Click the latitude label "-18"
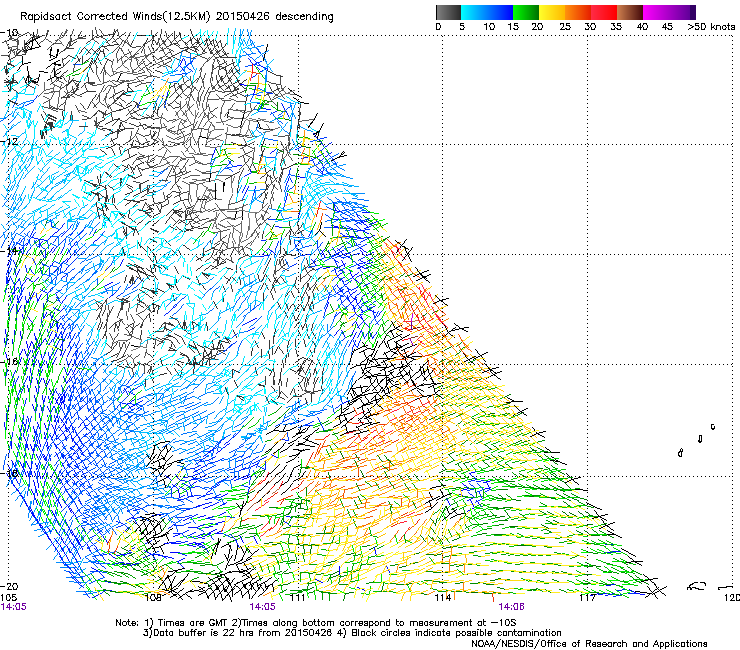 coord(10,473)
